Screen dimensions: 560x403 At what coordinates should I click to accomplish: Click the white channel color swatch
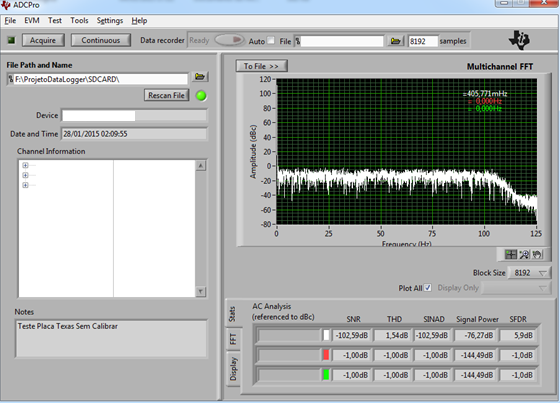(326, 335)
